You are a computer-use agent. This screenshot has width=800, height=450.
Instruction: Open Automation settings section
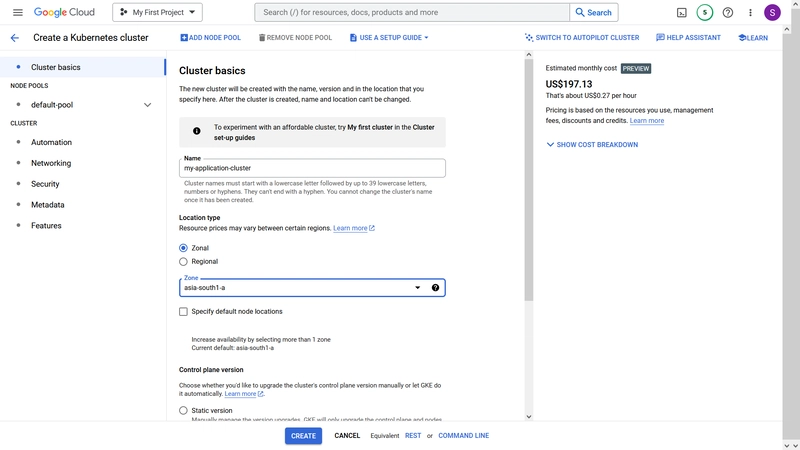pyautogui.click(x=52, y=142)
